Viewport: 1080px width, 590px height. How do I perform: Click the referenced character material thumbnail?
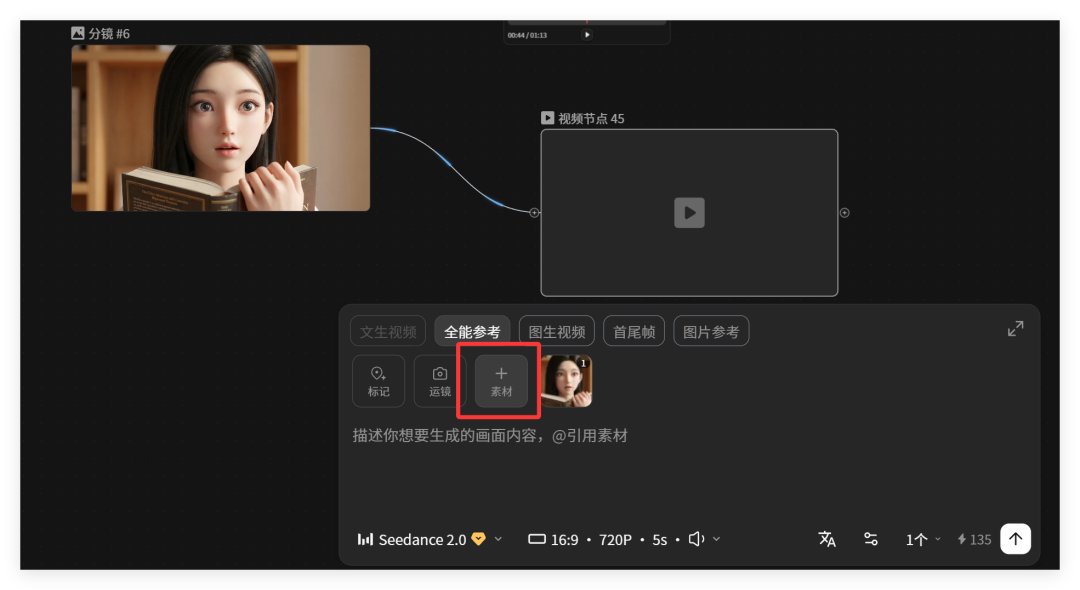coord(566,381)
